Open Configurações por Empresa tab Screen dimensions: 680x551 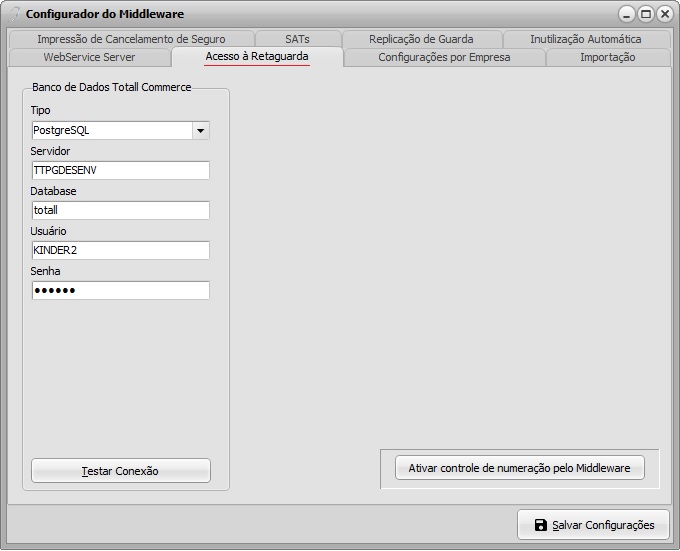coord(444,57)
